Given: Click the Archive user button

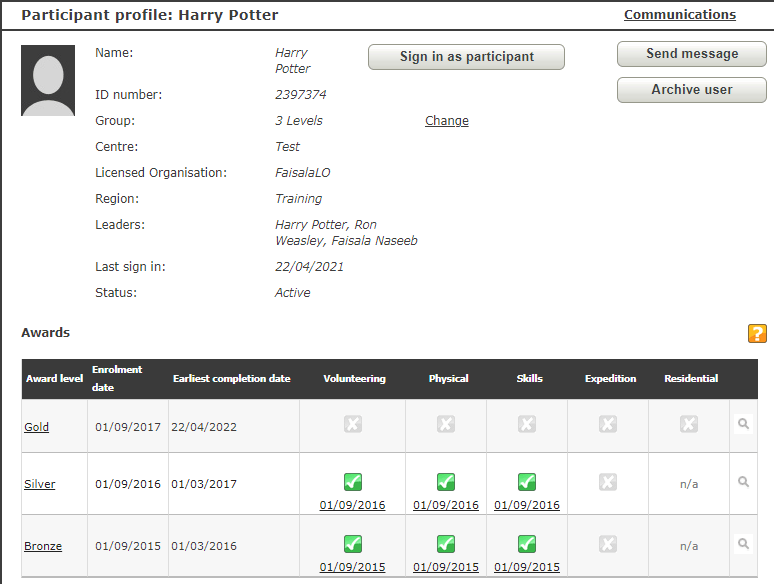Looking at the screenshot, I should tap(692, 90).
